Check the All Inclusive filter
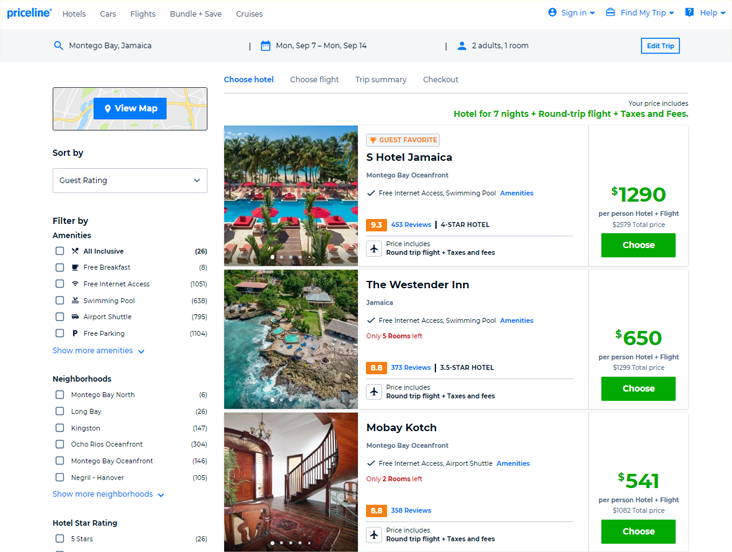 click(x=60, y=251)
